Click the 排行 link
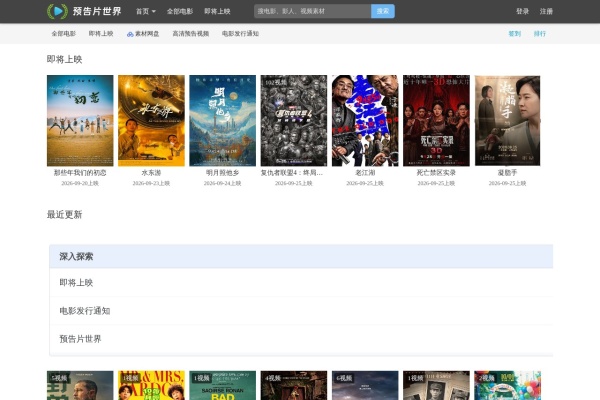600x400 pixels. [540, 34]
